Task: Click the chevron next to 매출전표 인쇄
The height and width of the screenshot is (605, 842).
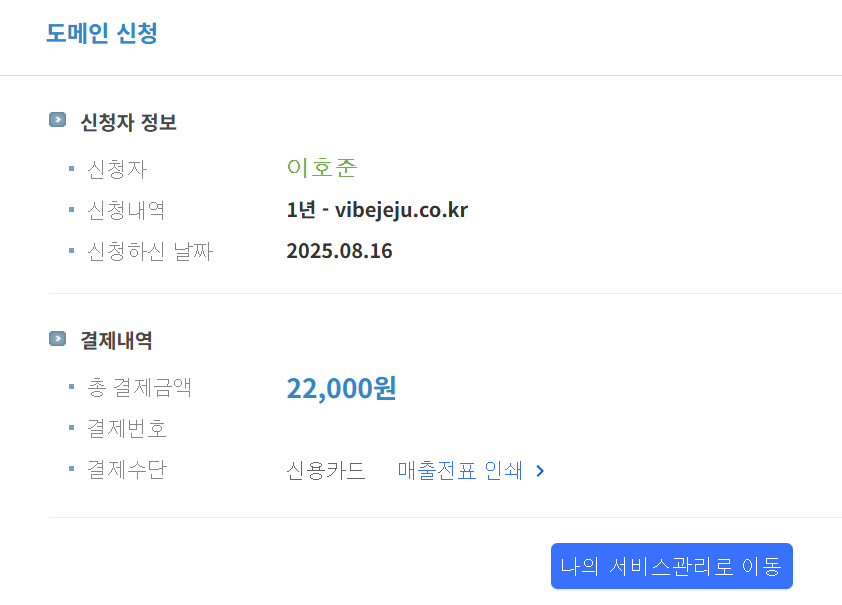Action: [540, 471]
